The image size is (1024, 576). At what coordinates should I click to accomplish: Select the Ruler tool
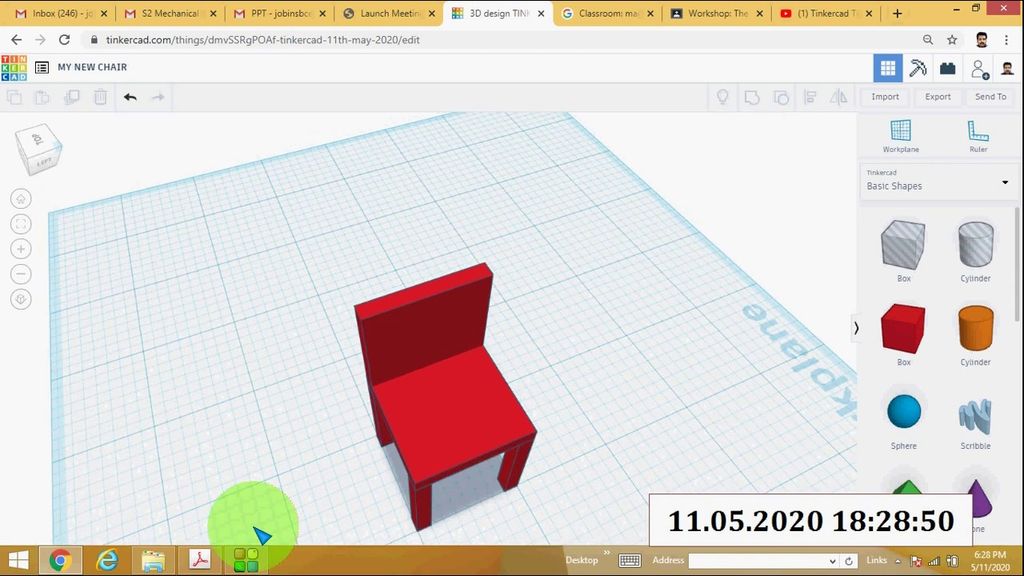978,136
